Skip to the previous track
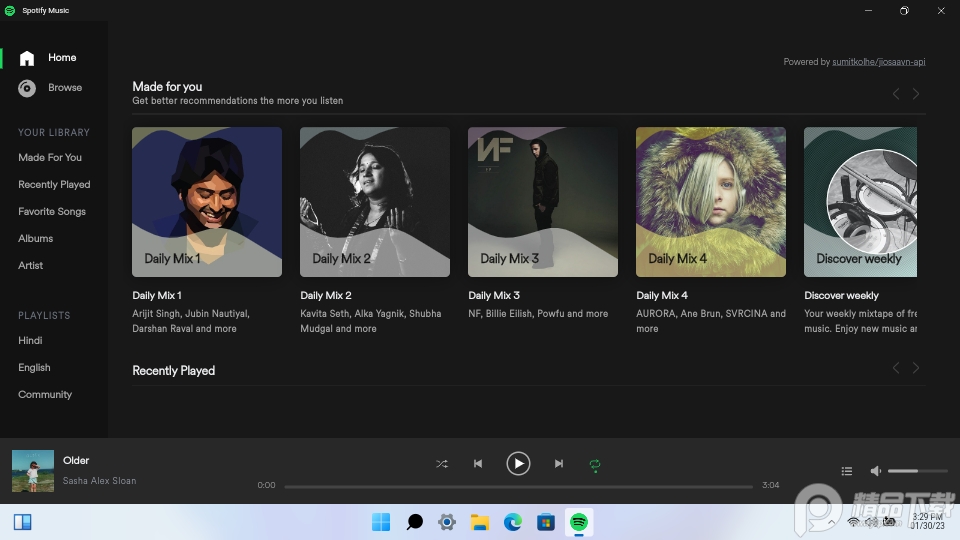This screenshot has width=960, height=540. [x=478, y=464]
